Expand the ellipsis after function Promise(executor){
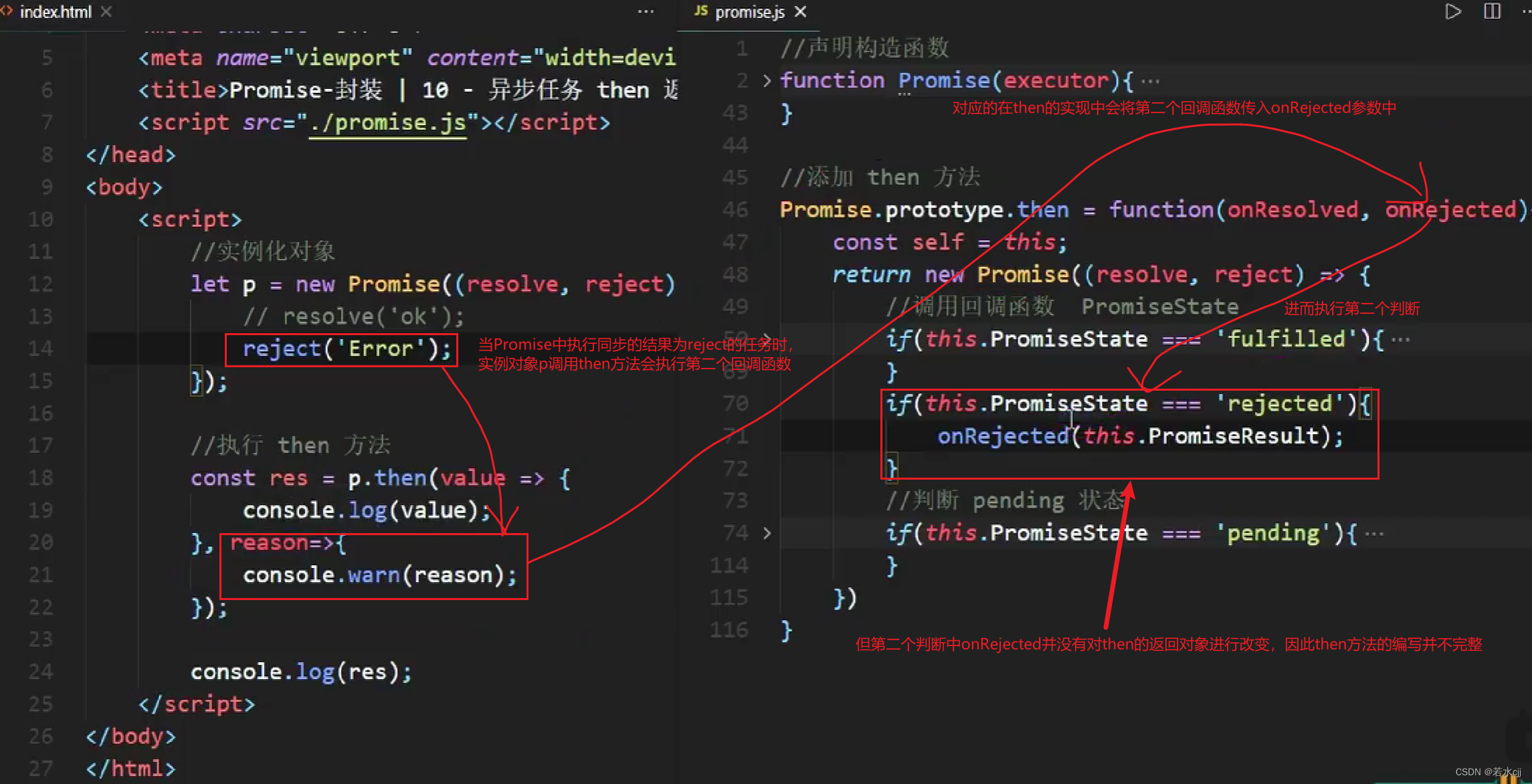The image size is (1532, 784). [1151, 82]
